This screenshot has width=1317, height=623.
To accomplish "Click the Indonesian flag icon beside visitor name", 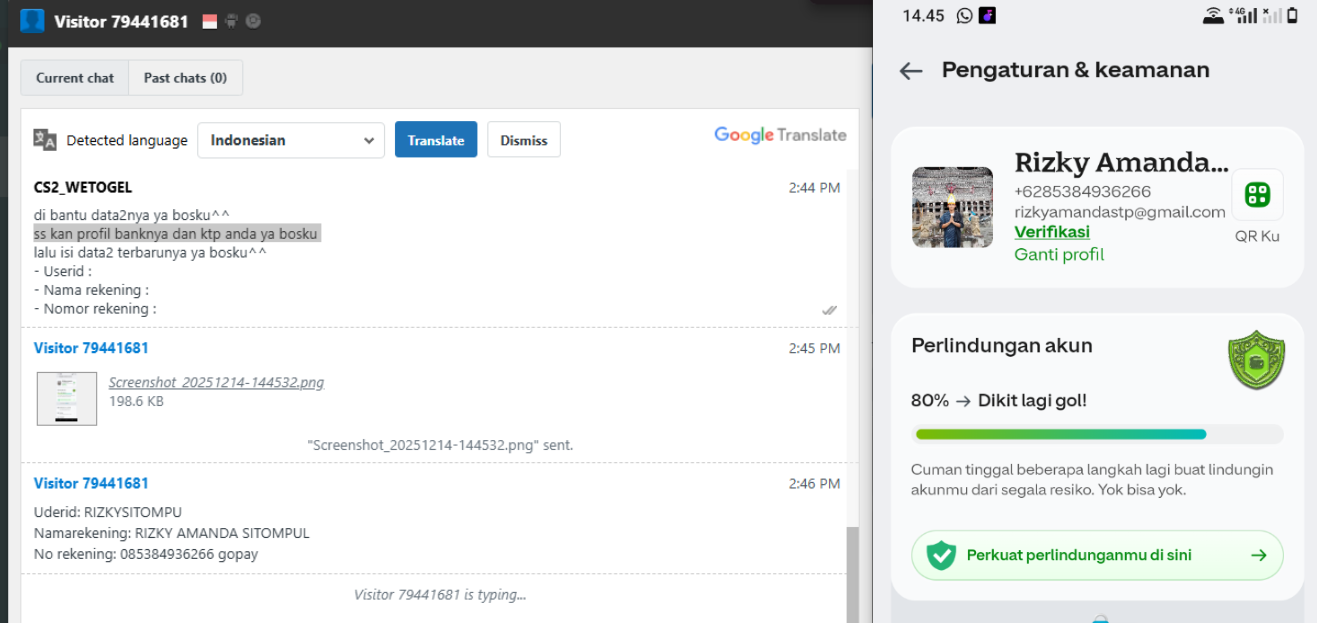I will (x=210, y=21).
